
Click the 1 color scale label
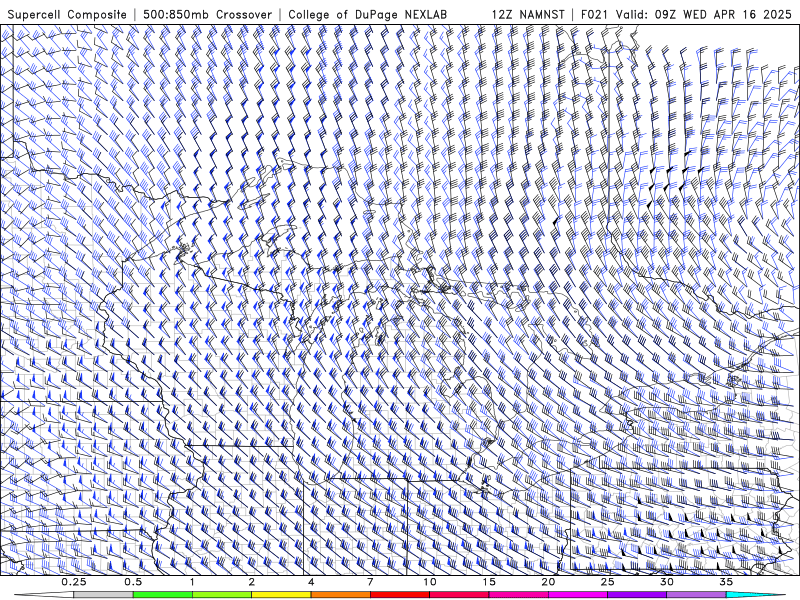tap(192, 582)
